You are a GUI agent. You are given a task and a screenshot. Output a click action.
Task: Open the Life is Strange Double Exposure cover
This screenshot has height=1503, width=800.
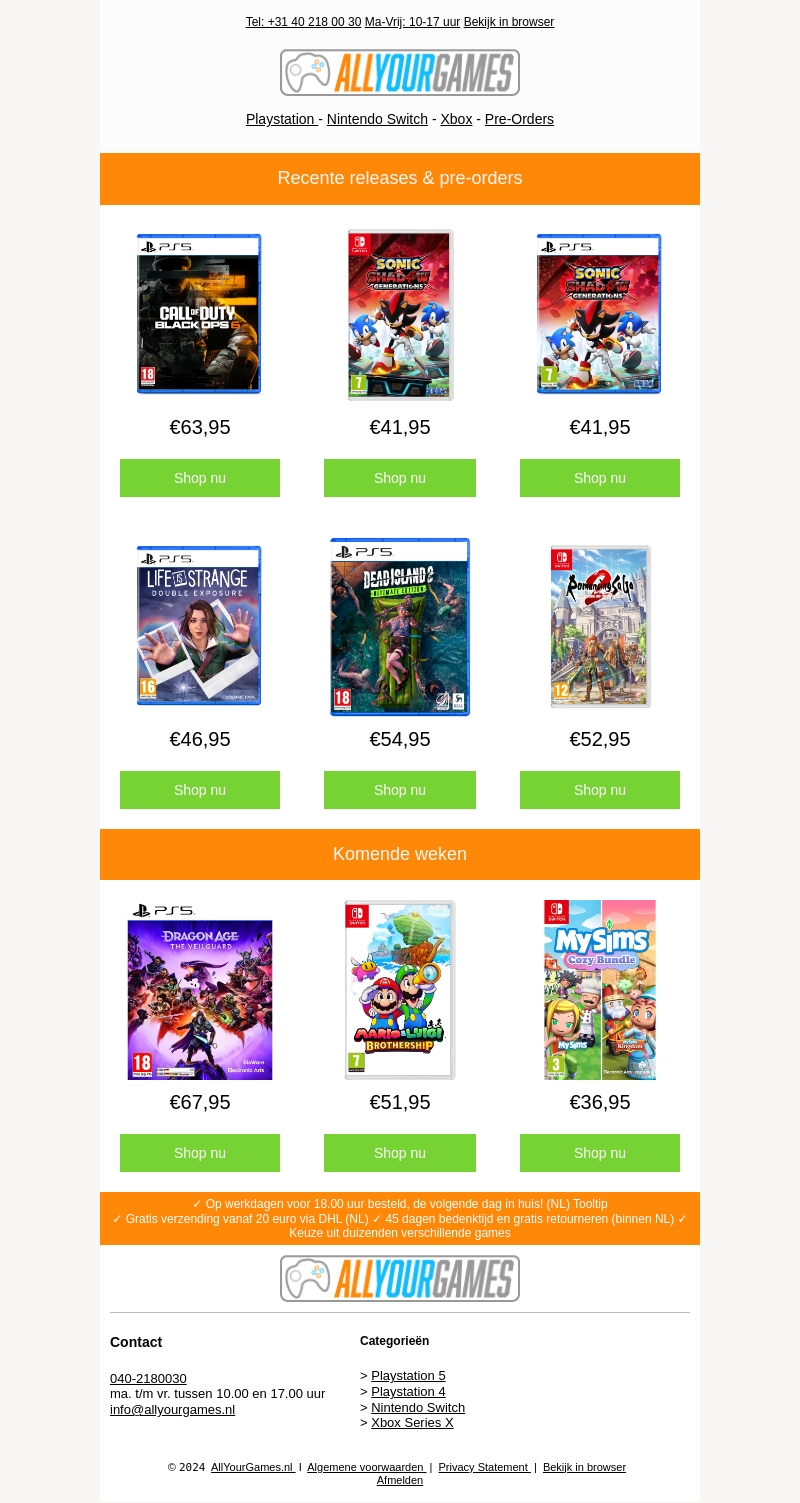pyautogui.click(x=199, y=626)
